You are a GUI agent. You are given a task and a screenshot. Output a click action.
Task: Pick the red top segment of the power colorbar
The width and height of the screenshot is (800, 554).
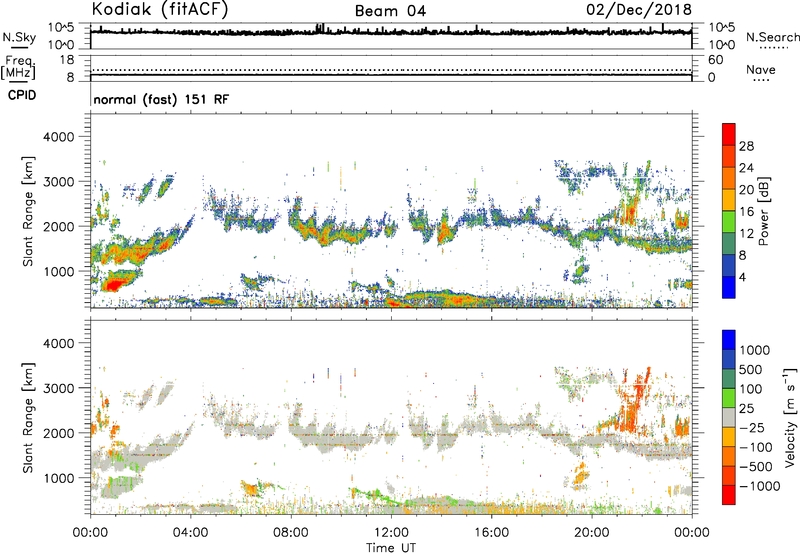(729, 134)
